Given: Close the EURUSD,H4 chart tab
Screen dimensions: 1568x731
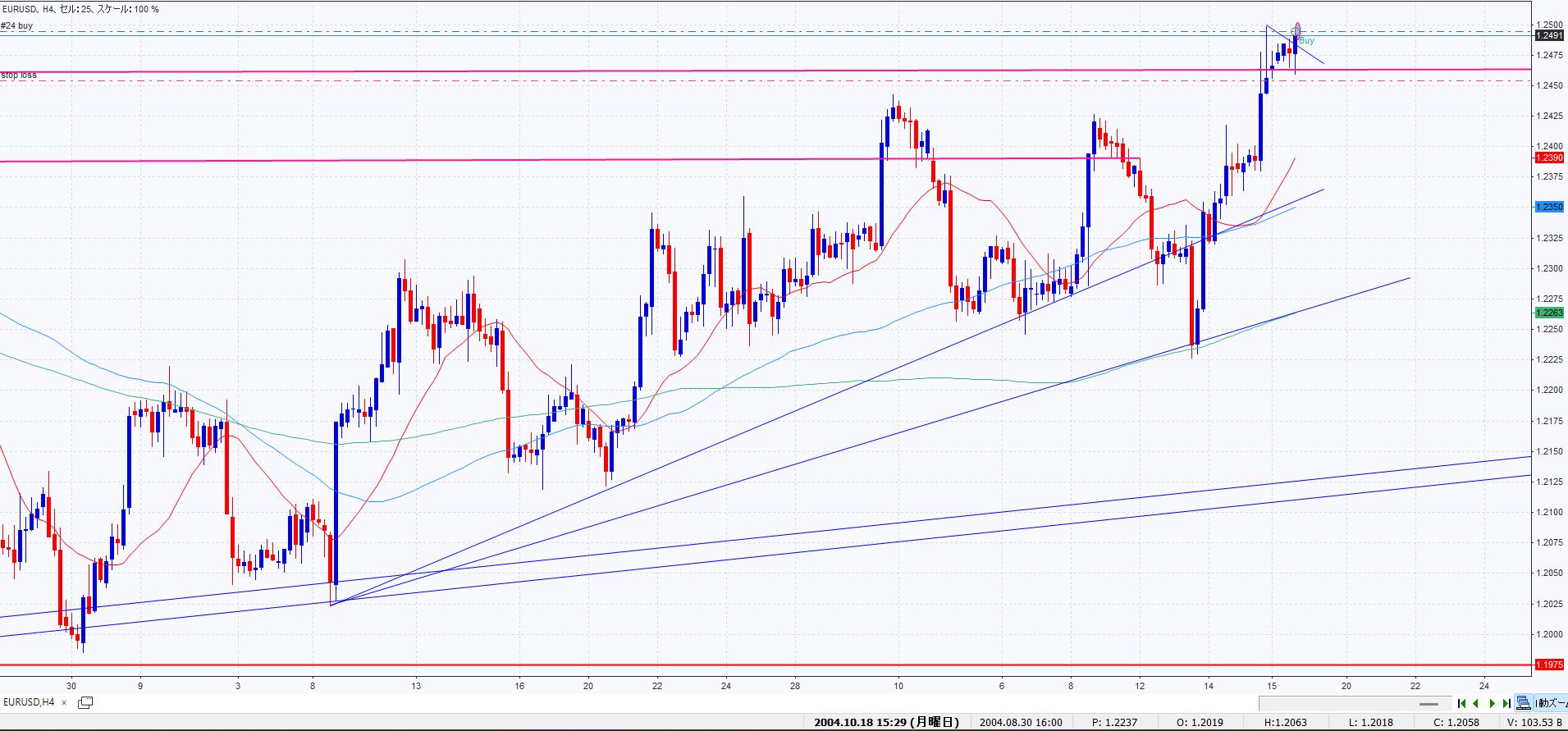Looking at the screenshot, I should (x=64, y=702).
